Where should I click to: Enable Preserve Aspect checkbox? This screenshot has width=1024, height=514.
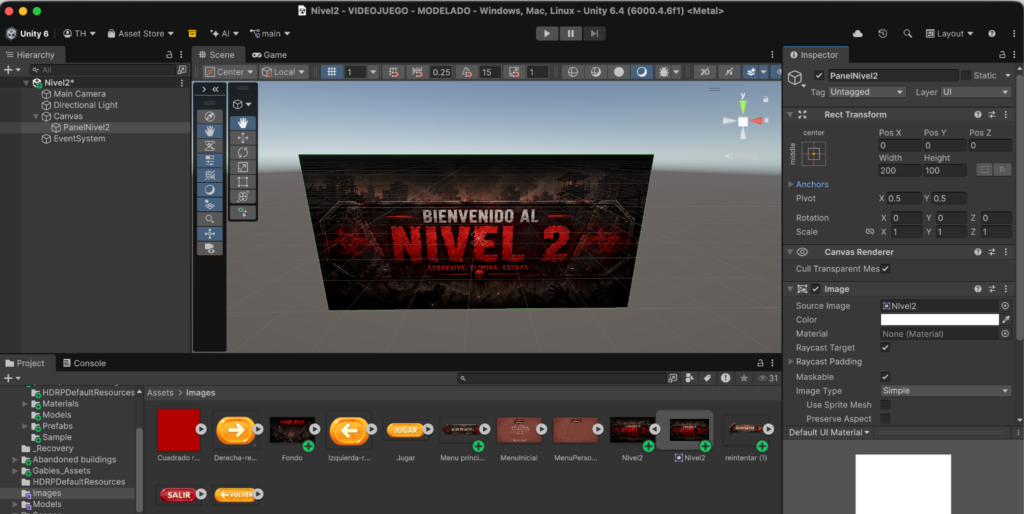(886, 419)
